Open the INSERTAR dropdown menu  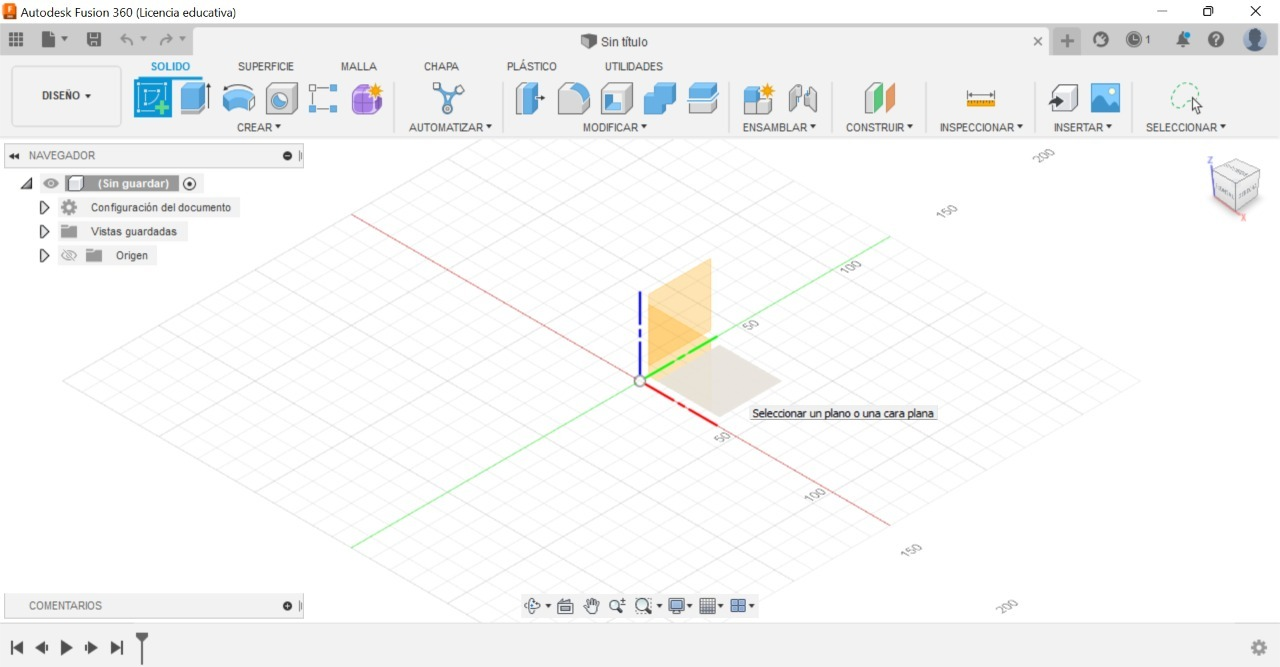click(1083, 127)
